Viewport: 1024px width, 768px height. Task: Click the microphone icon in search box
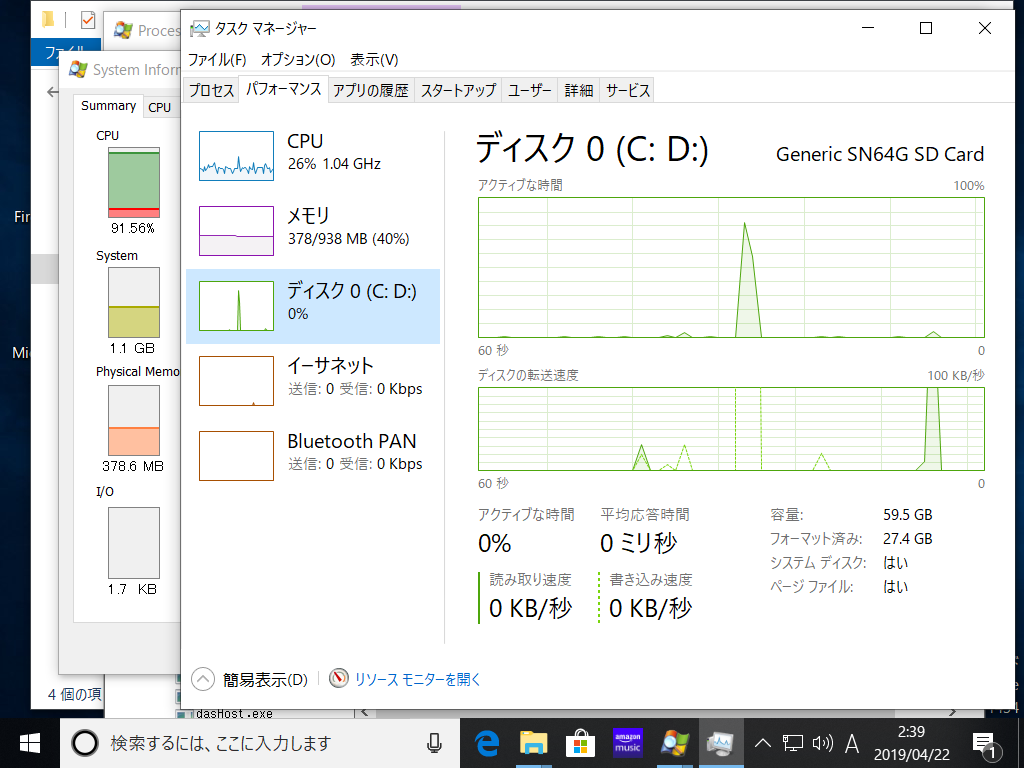tap(434, 743)
